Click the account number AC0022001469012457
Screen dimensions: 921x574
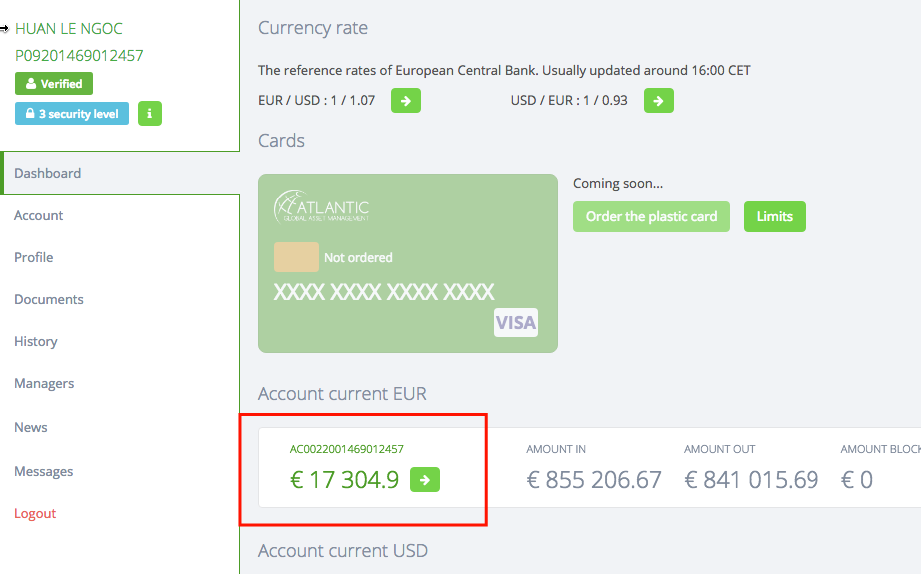point(347,449)
